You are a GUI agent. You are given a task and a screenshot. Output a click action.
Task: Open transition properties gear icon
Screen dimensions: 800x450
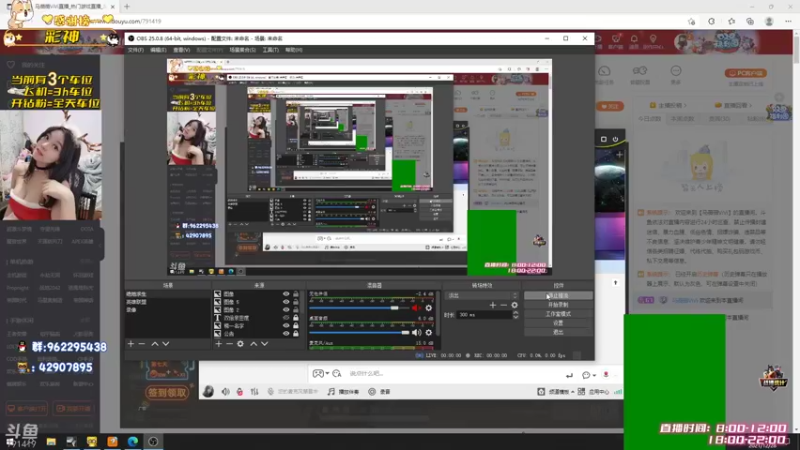pos(514,305)
